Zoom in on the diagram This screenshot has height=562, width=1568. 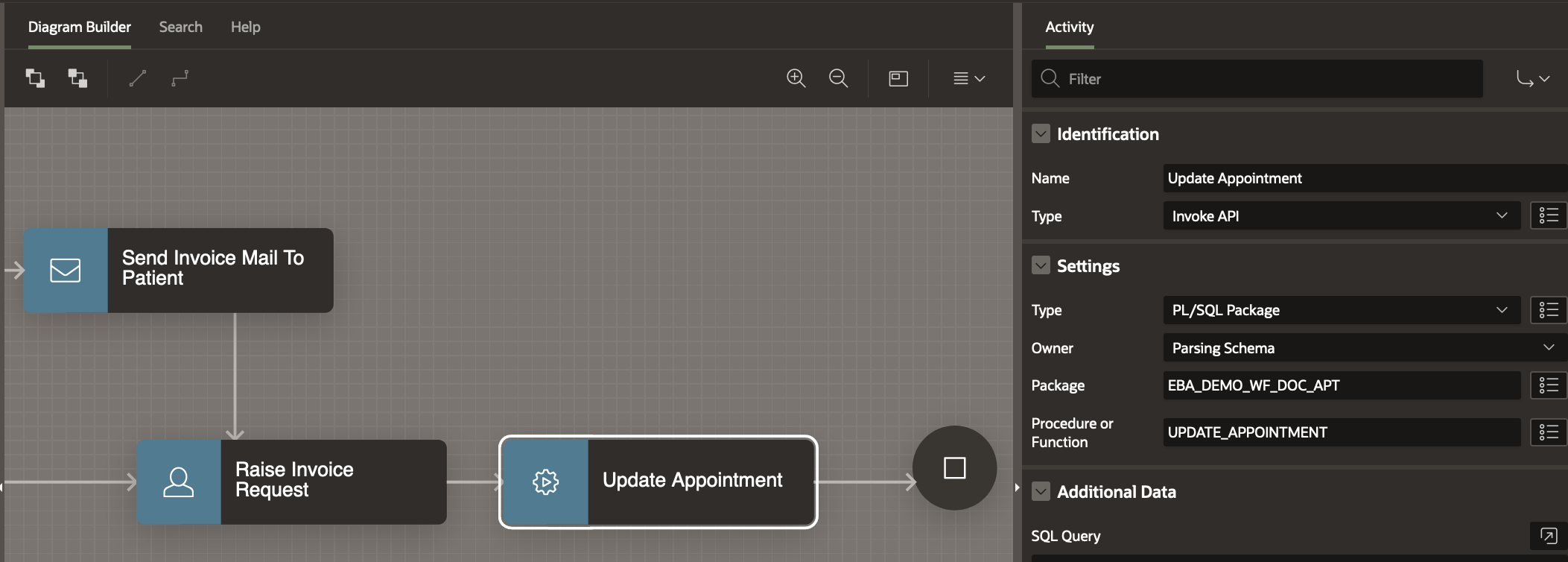(x=796, y=78)
